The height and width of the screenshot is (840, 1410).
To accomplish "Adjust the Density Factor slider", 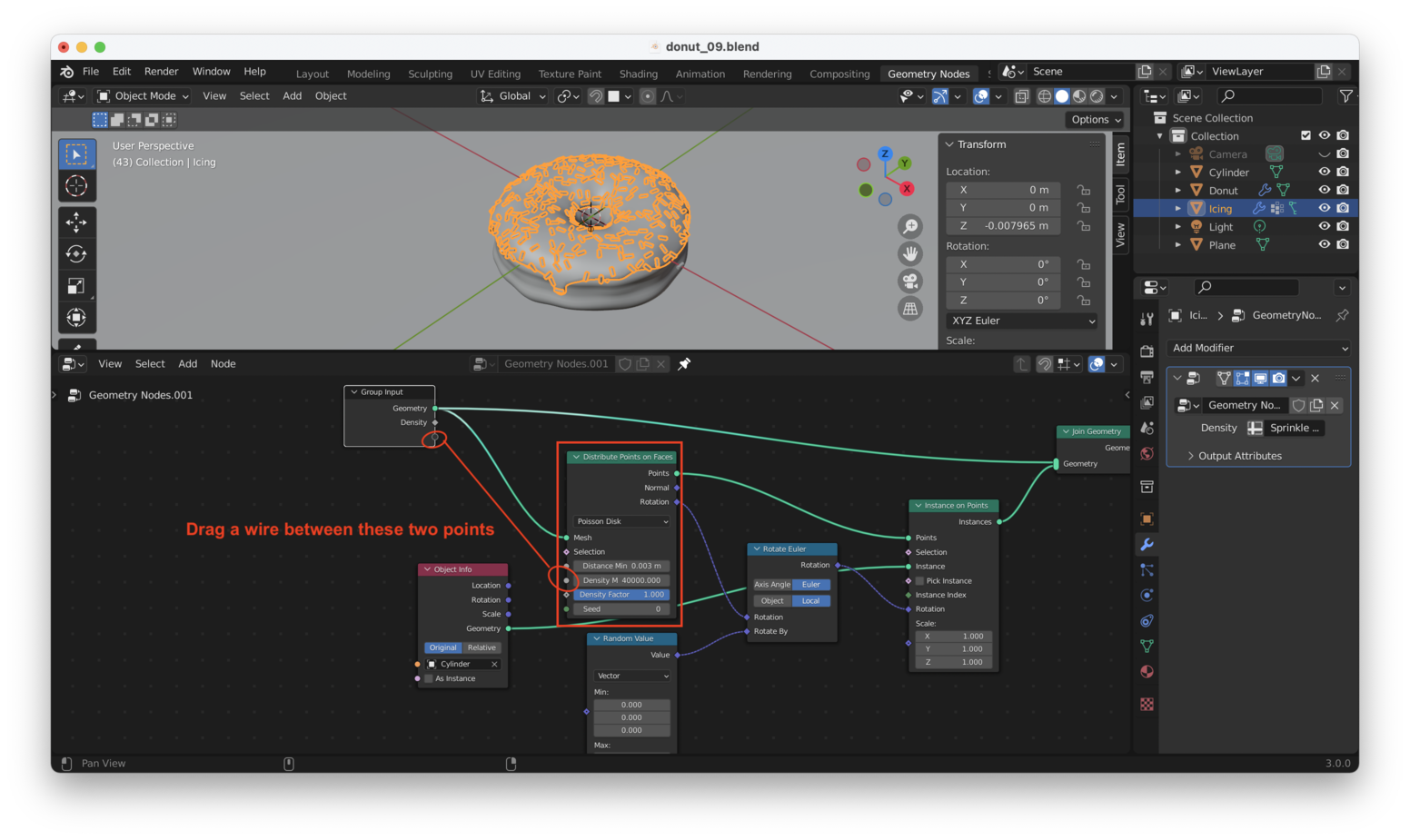I will pos(621,593).
